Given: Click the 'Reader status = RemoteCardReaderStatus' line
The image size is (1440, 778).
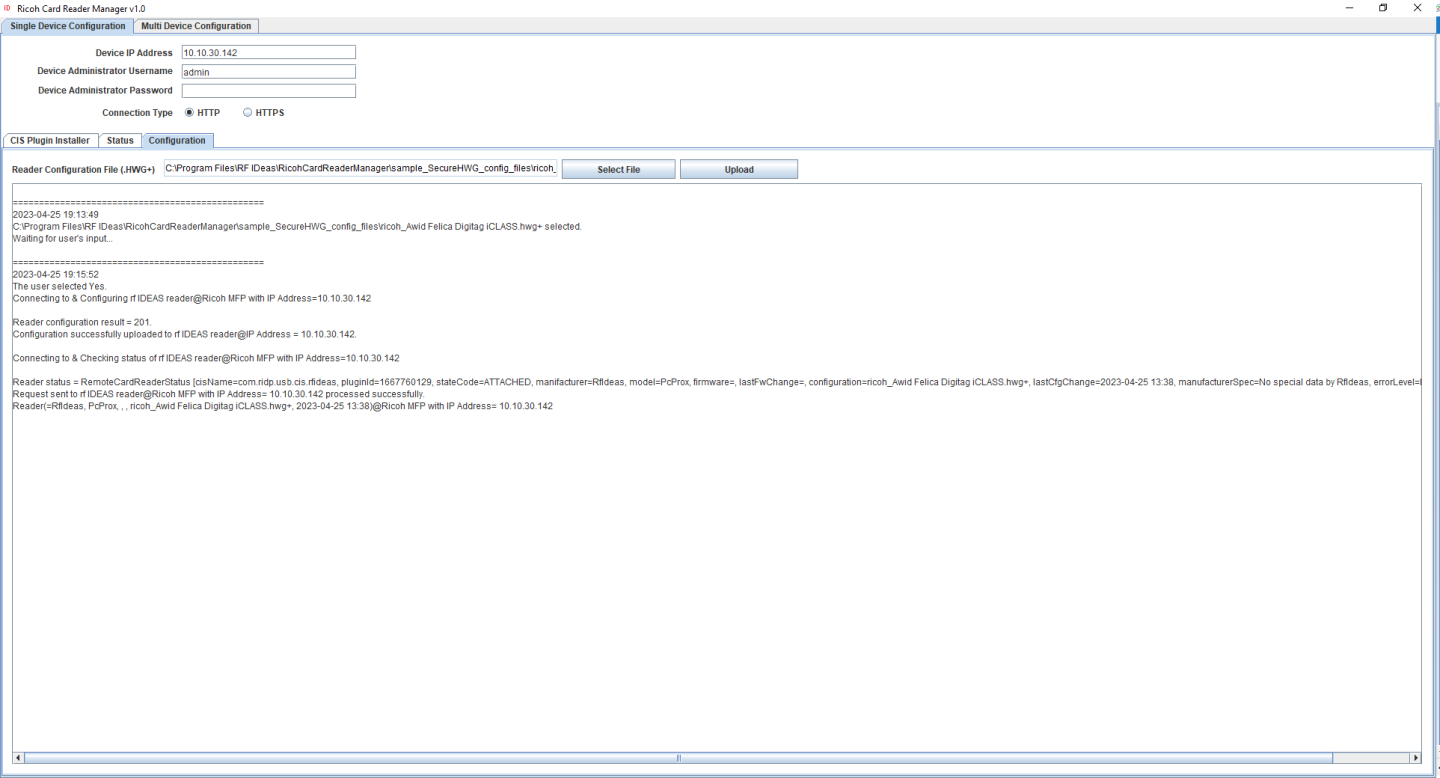Looking at the screenshot, I should click(x=716, y=383).
